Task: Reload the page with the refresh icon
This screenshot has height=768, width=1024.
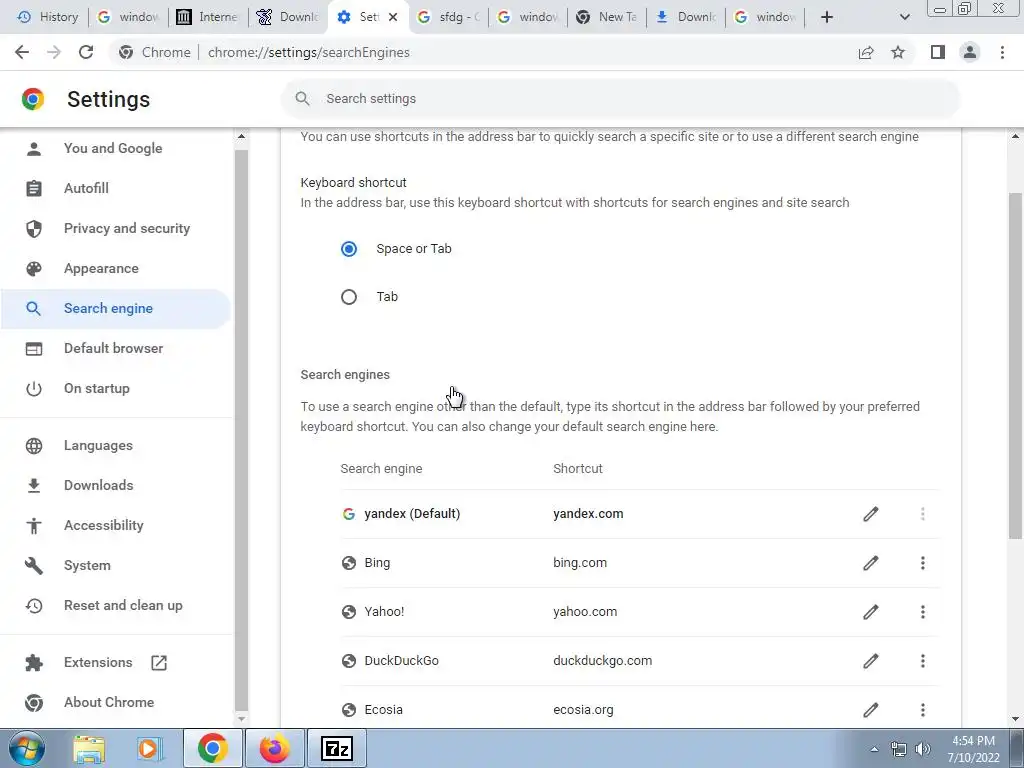Action: pyautogui.click(x=86, y=52)
